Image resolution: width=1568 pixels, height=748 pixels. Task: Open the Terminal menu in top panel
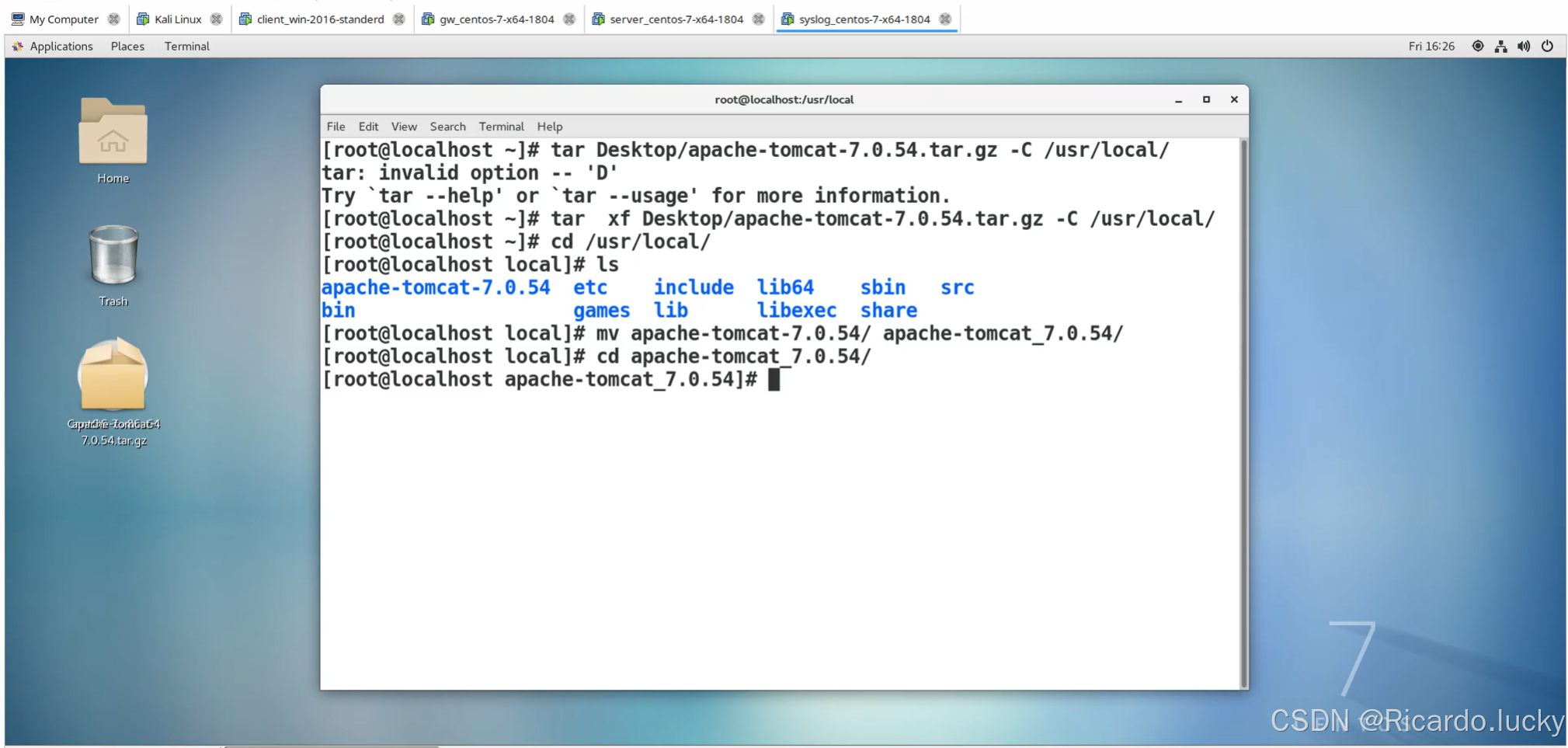[186, 46]
